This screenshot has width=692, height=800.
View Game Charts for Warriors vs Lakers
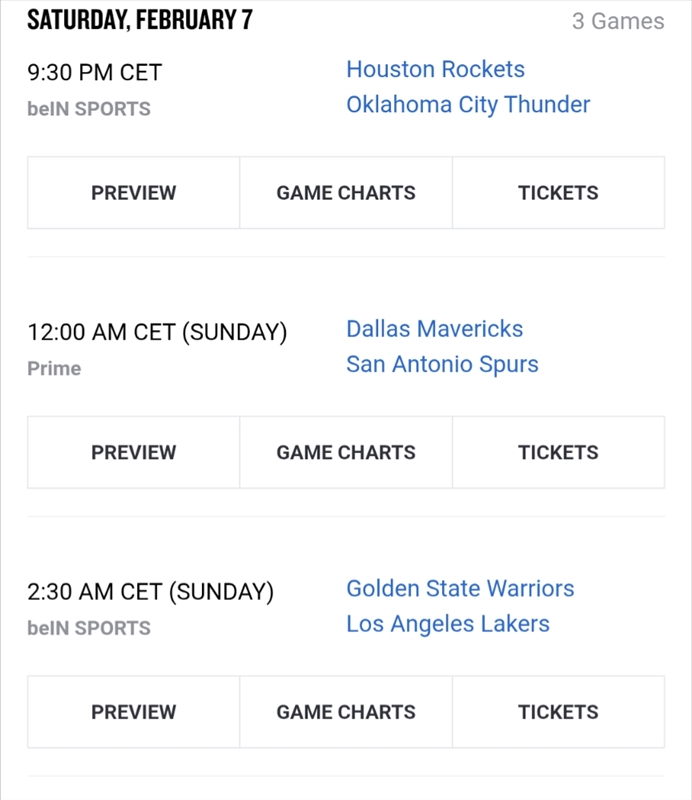click(346, 712)
